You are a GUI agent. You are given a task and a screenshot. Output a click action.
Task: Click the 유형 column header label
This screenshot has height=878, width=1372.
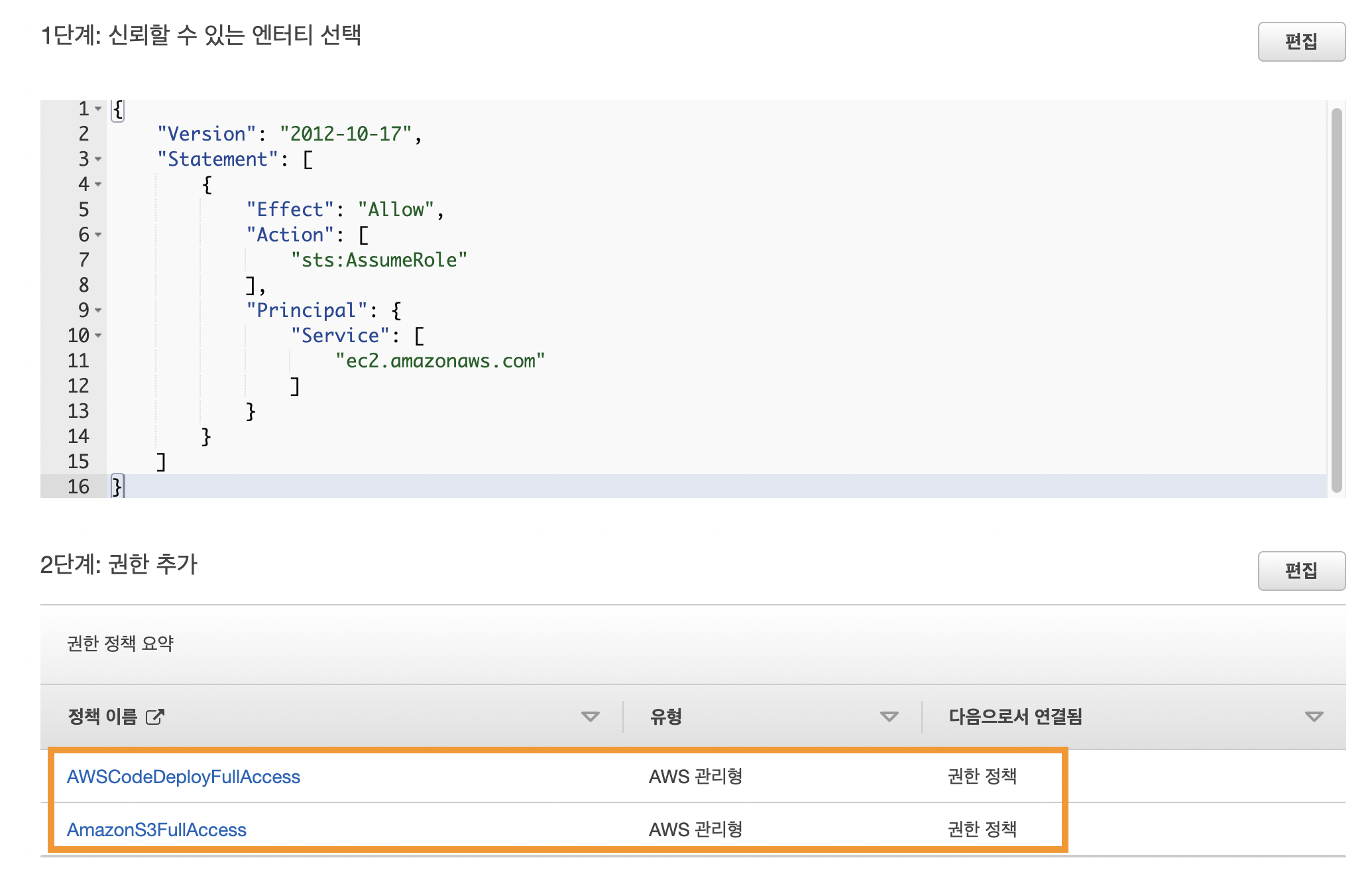click(665, 717)
